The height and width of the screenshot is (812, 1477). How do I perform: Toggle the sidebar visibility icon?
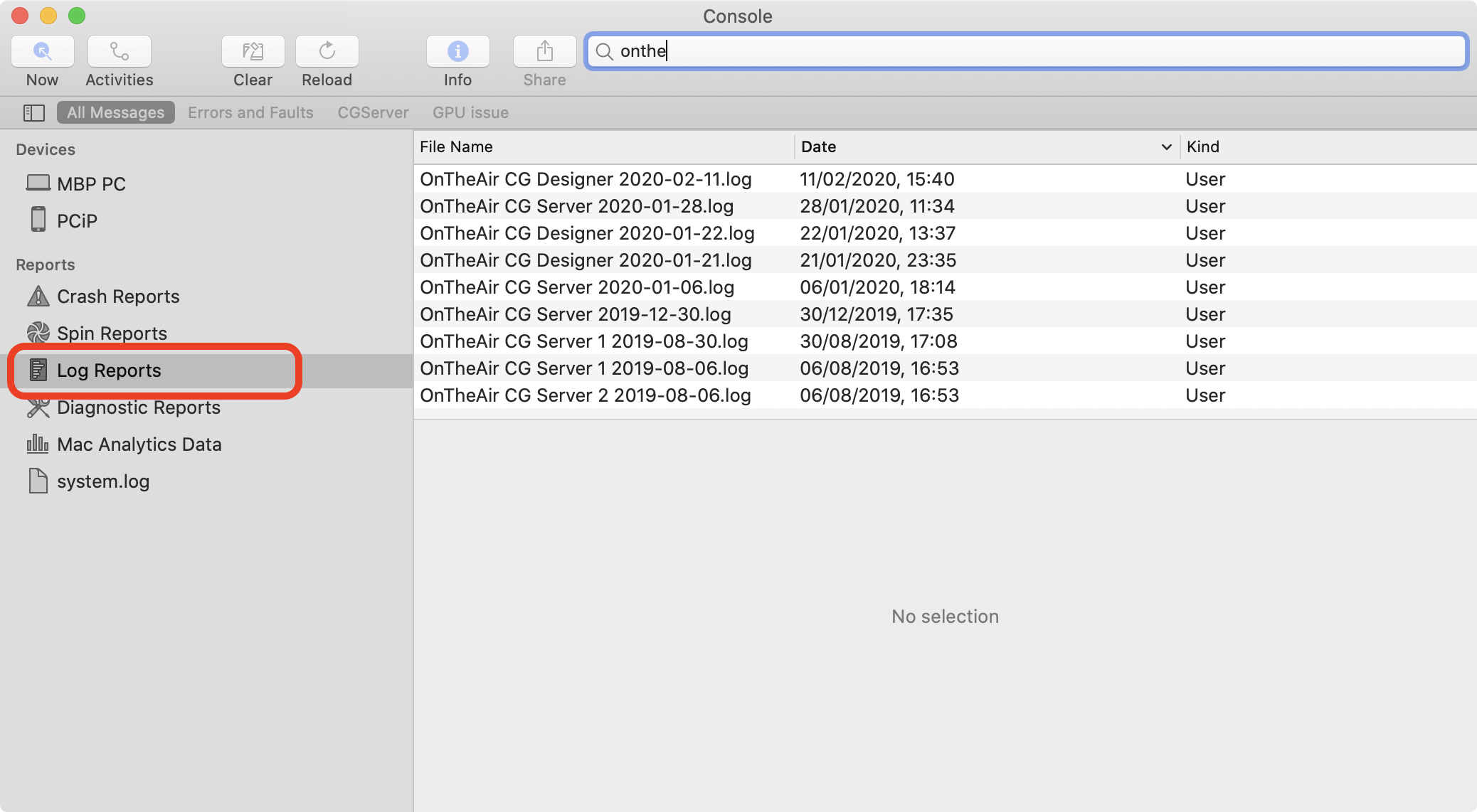tap(34, 112)
